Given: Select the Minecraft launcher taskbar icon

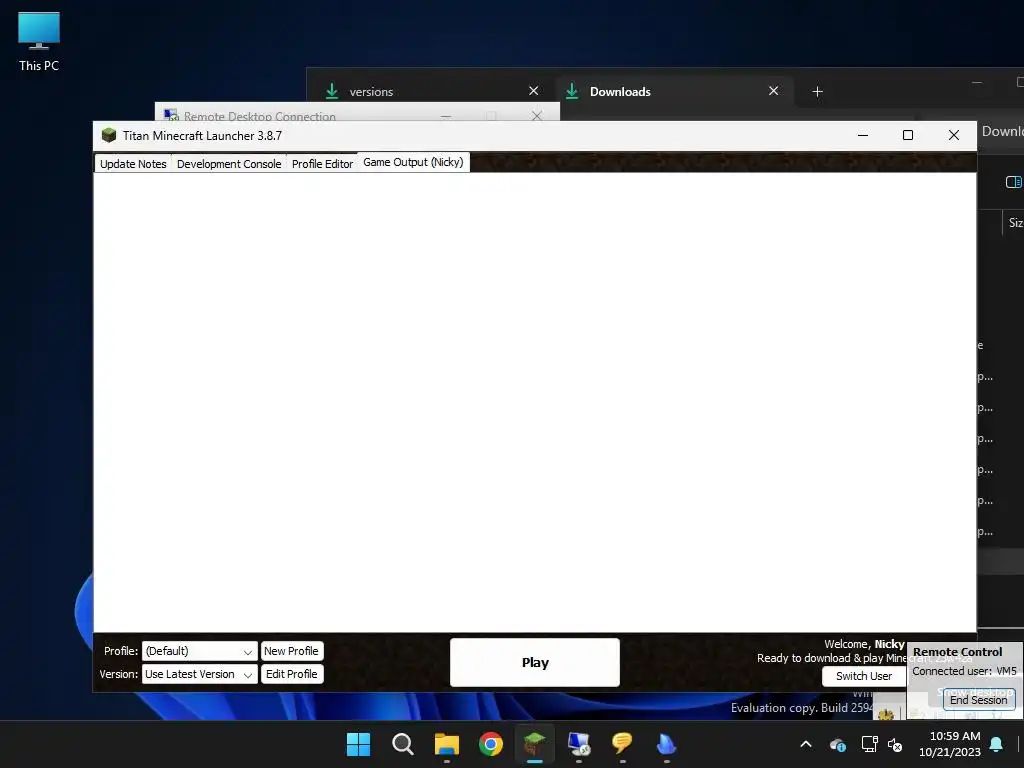Looking at the screenshot, I should (x=535, y=744).
